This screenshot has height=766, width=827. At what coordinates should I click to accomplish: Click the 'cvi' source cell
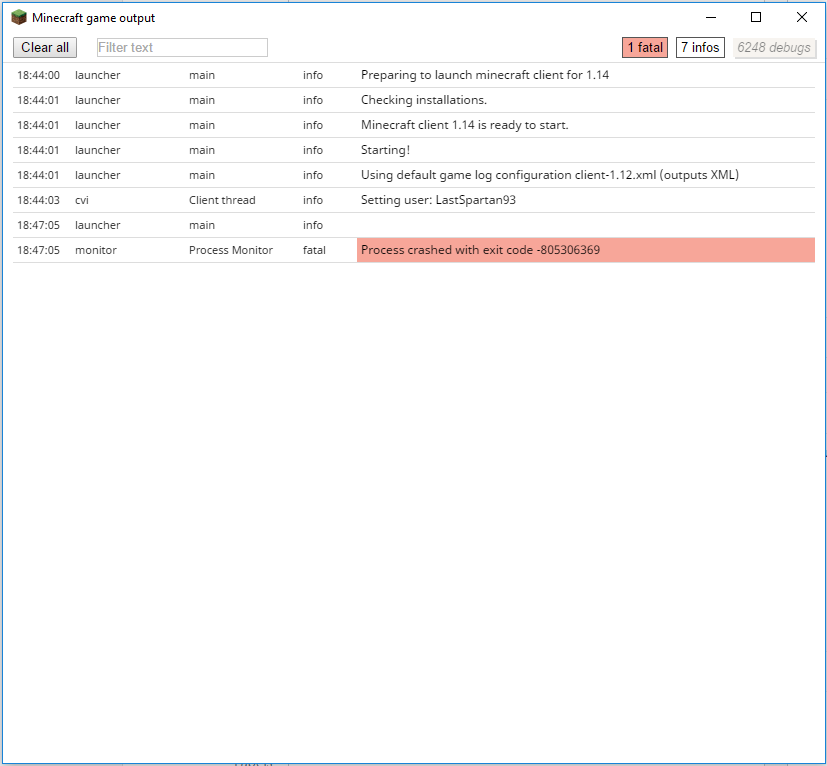point(82,200)
